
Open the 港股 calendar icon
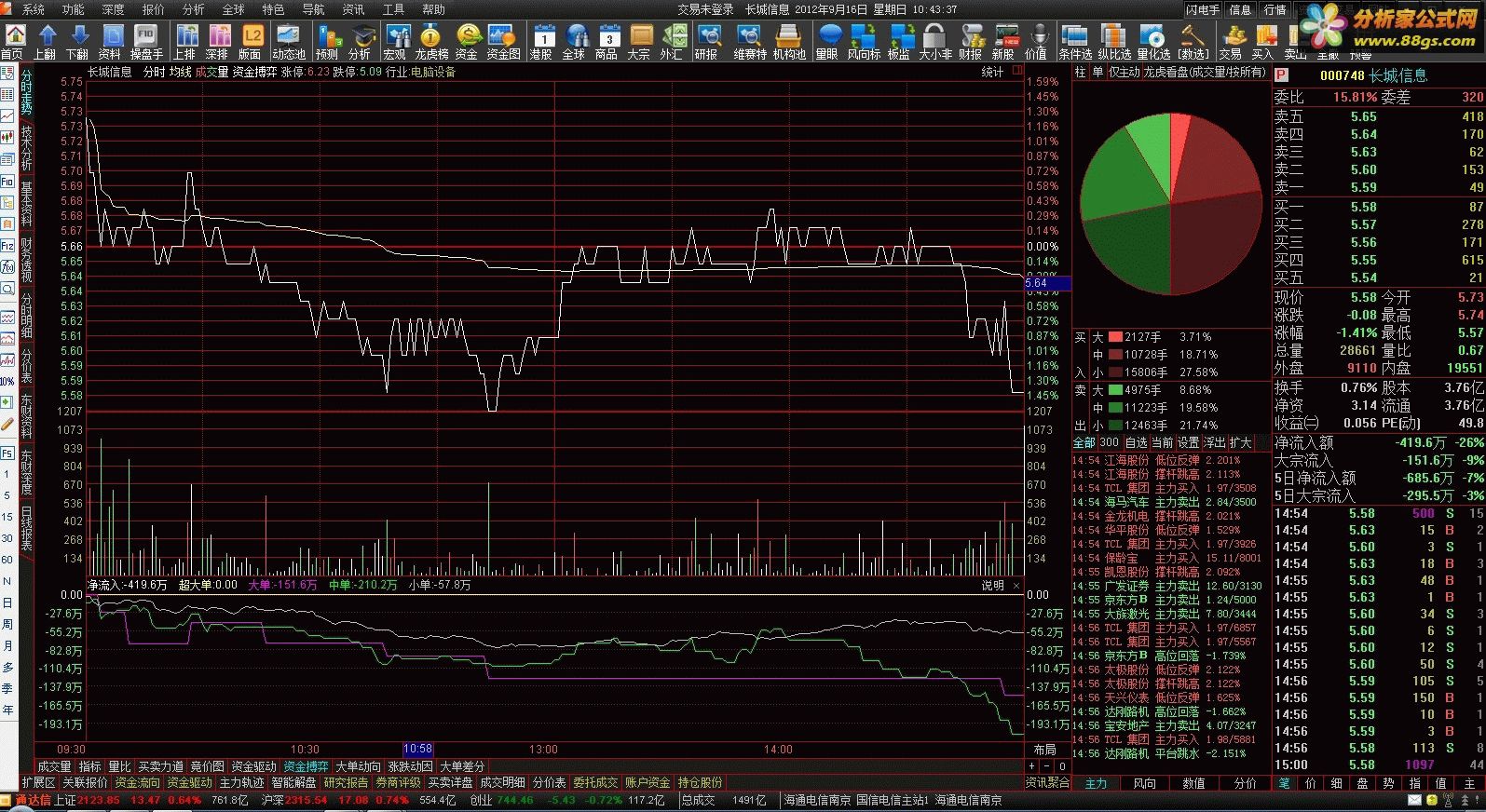pos(541,42)
